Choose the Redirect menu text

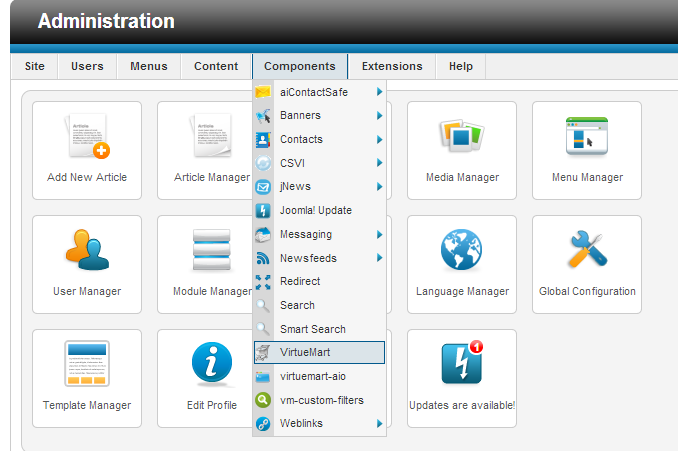point(300,281)
